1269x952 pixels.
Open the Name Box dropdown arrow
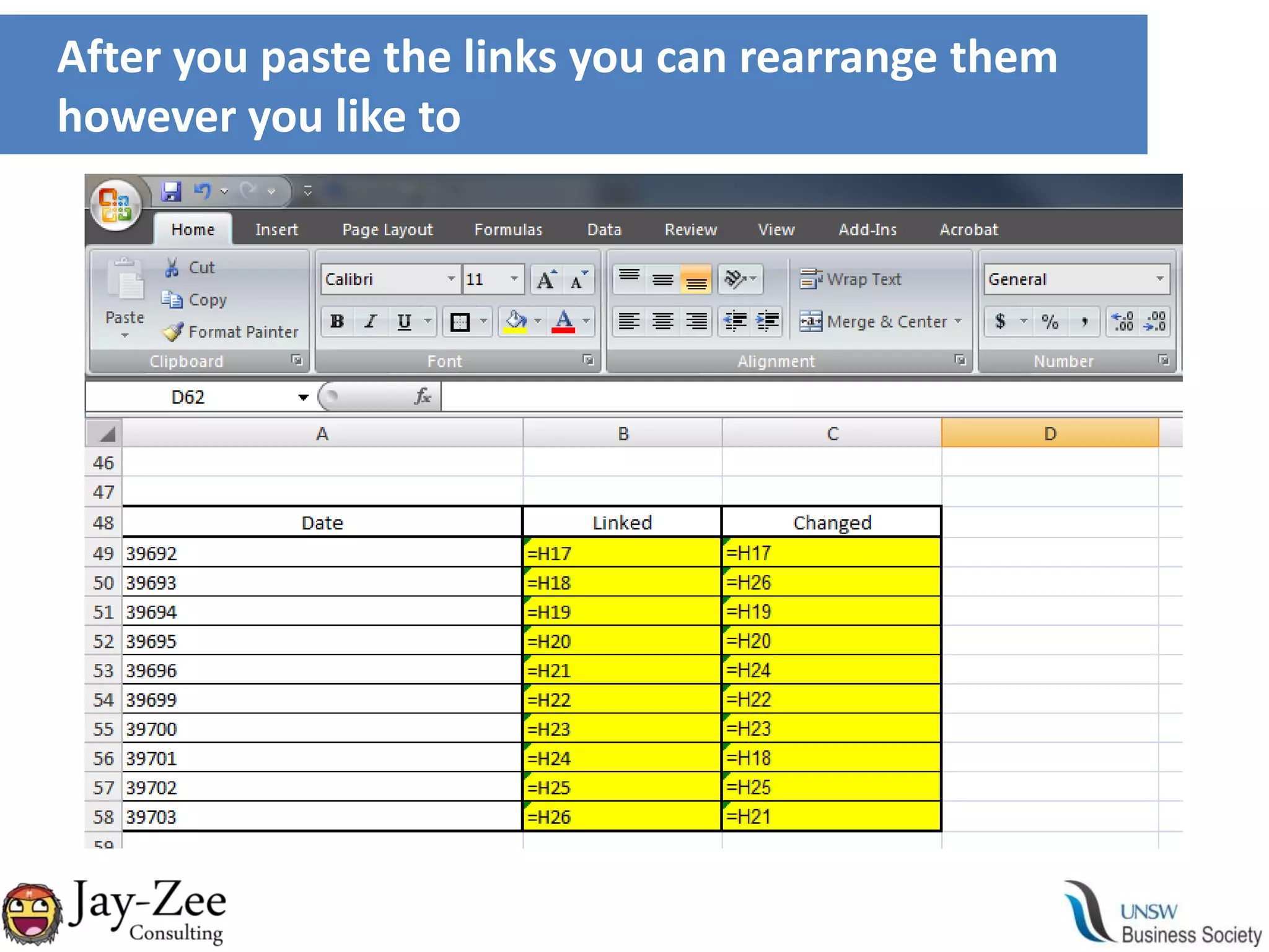point(303,397)
